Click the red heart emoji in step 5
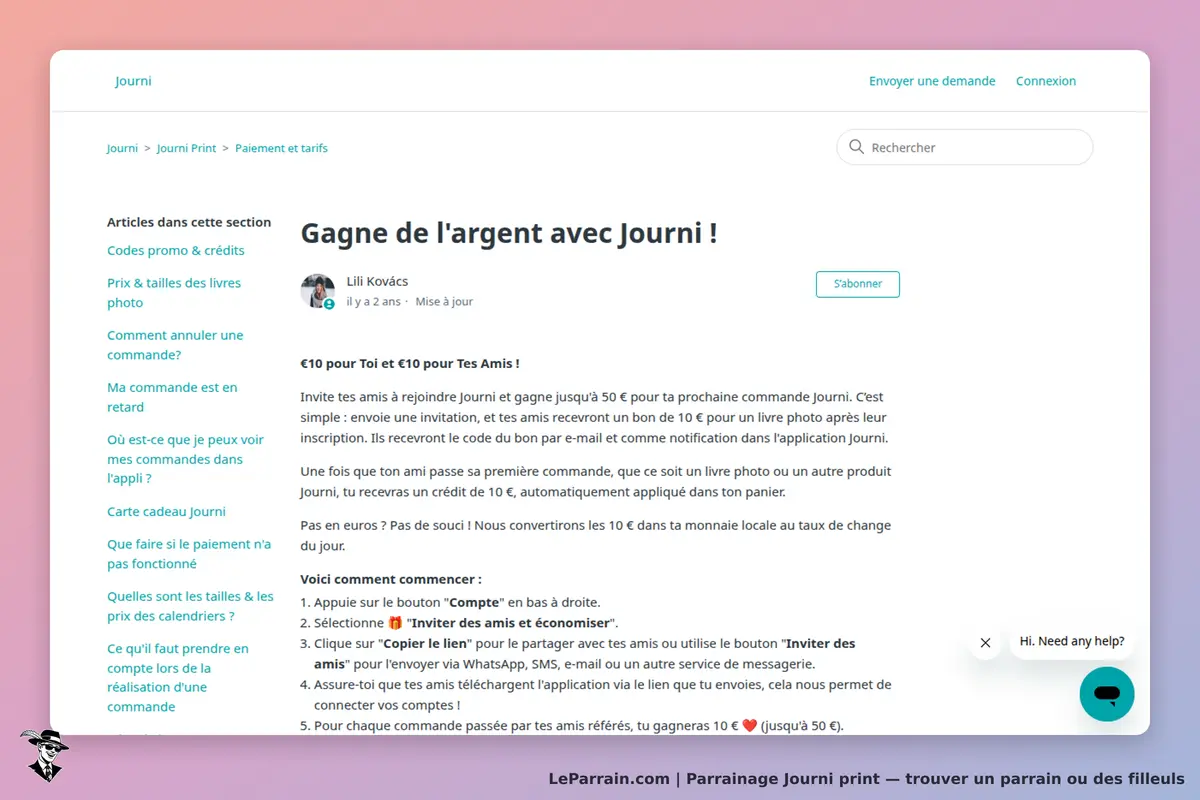 point(750,726)
